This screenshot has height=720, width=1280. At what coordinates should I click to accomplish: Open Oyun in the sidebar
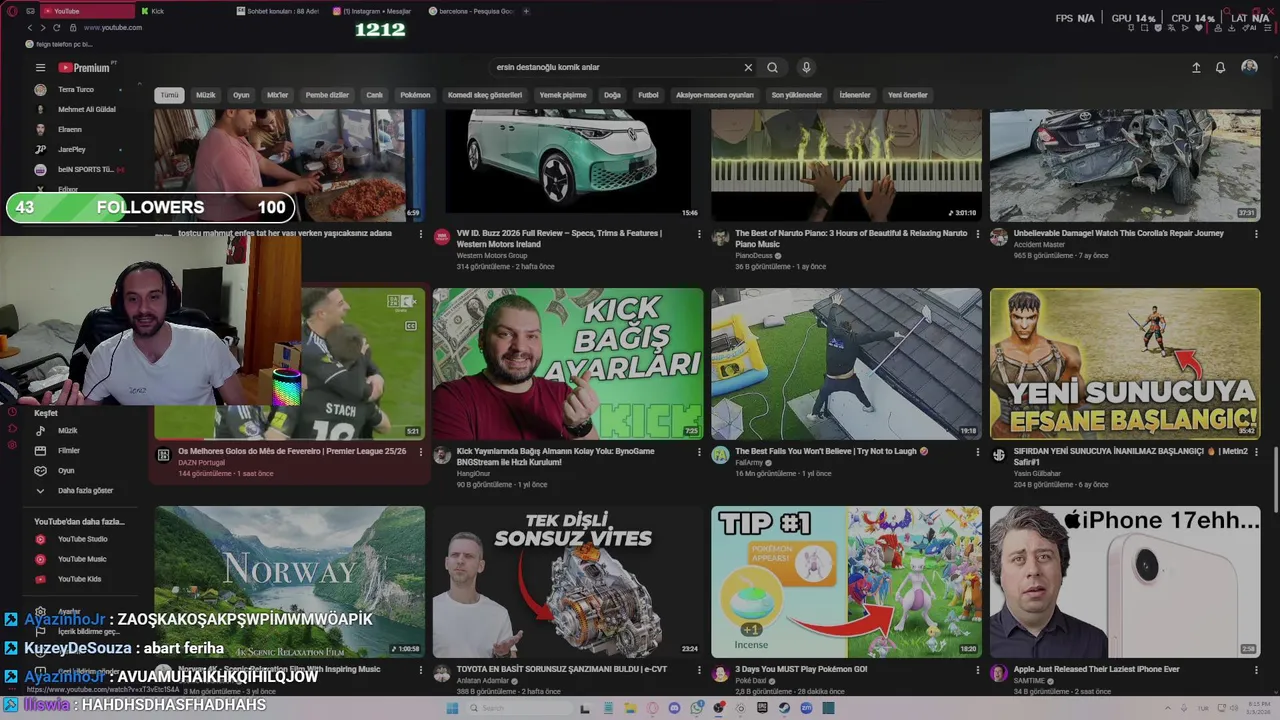[66, 471]
